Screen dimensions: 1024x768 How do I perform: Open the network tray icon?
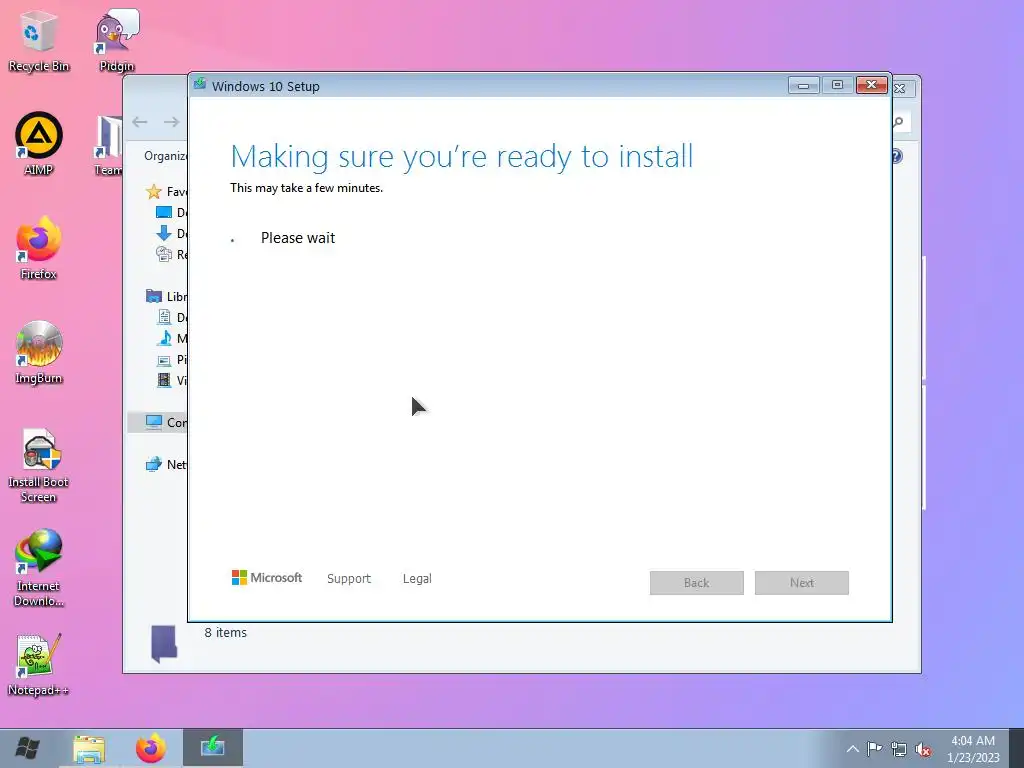click(x=899, y=749)
